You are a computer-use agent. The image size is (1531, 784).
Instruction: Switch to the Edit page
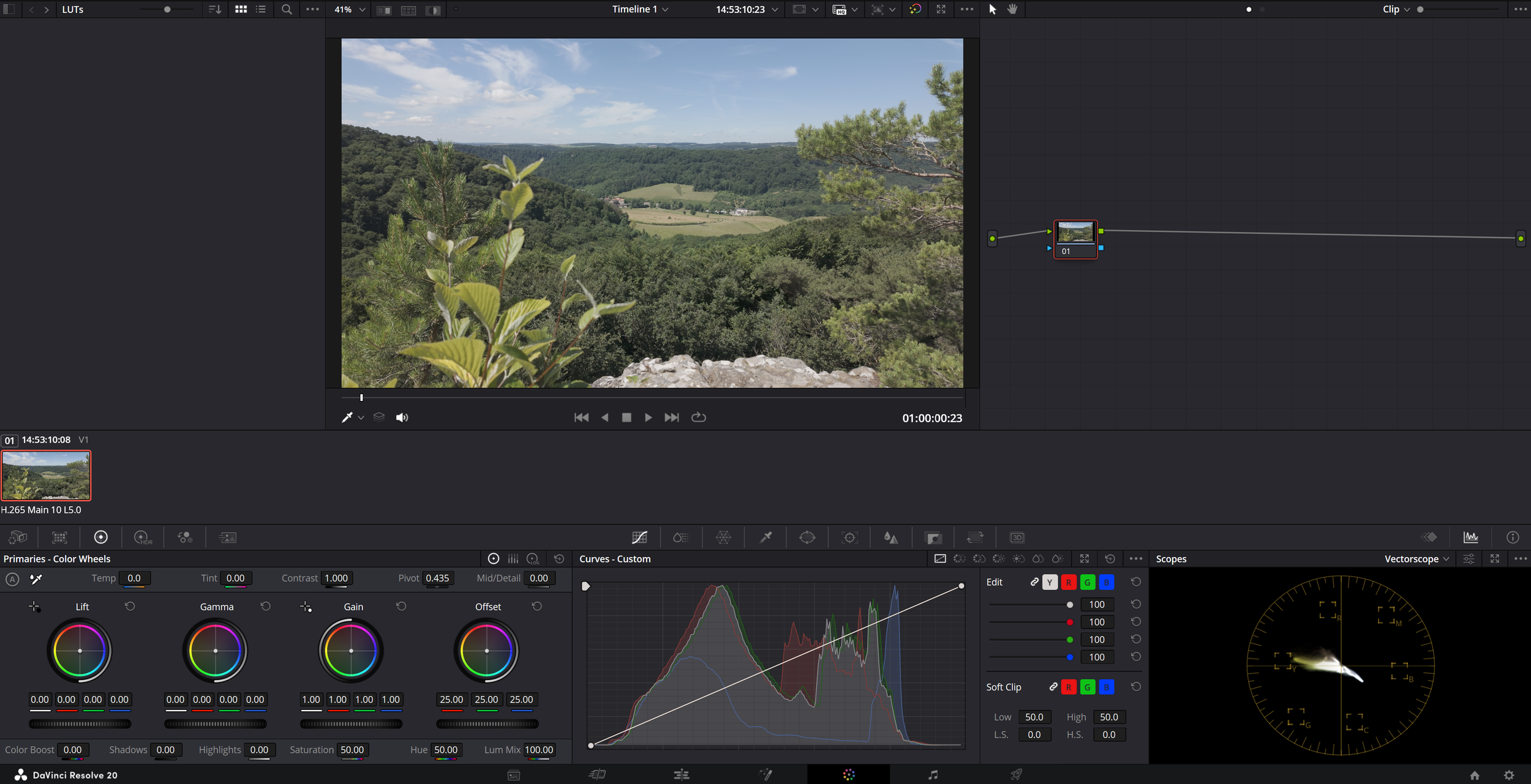[x=681, y=775]
